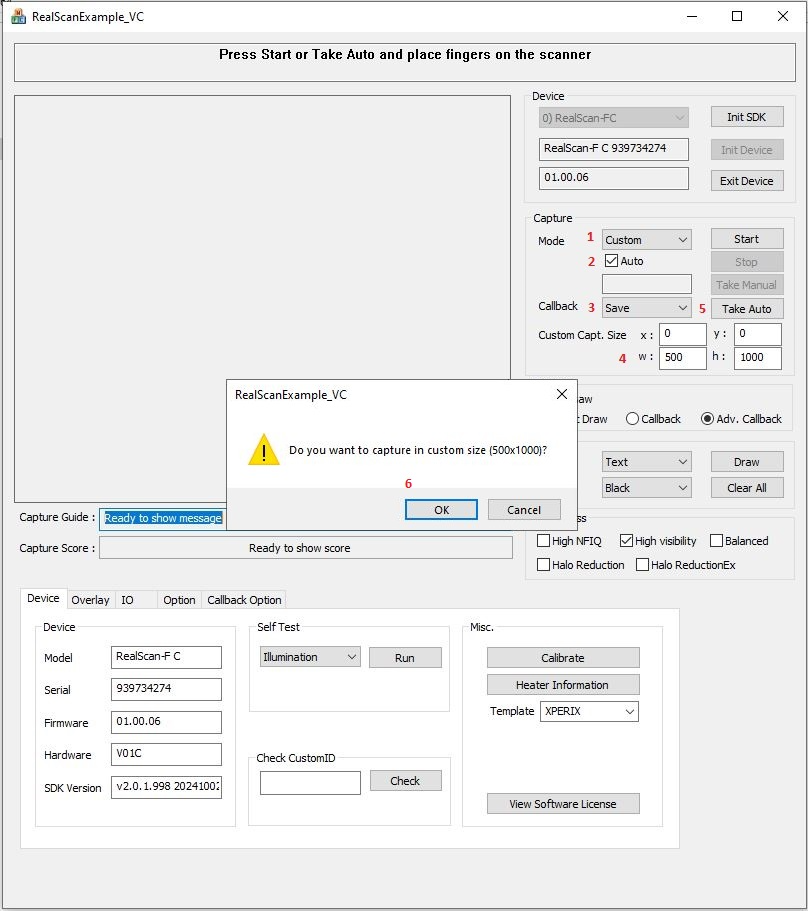Open the color dropdown showing Black
808x911 pixels.
[x=647, y=487]
